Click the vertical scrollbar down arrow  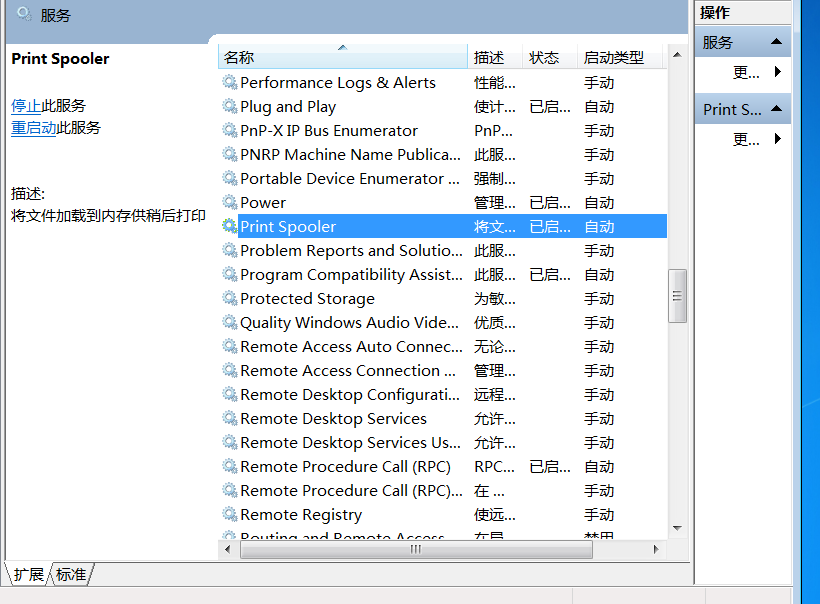tap(677, 528)
